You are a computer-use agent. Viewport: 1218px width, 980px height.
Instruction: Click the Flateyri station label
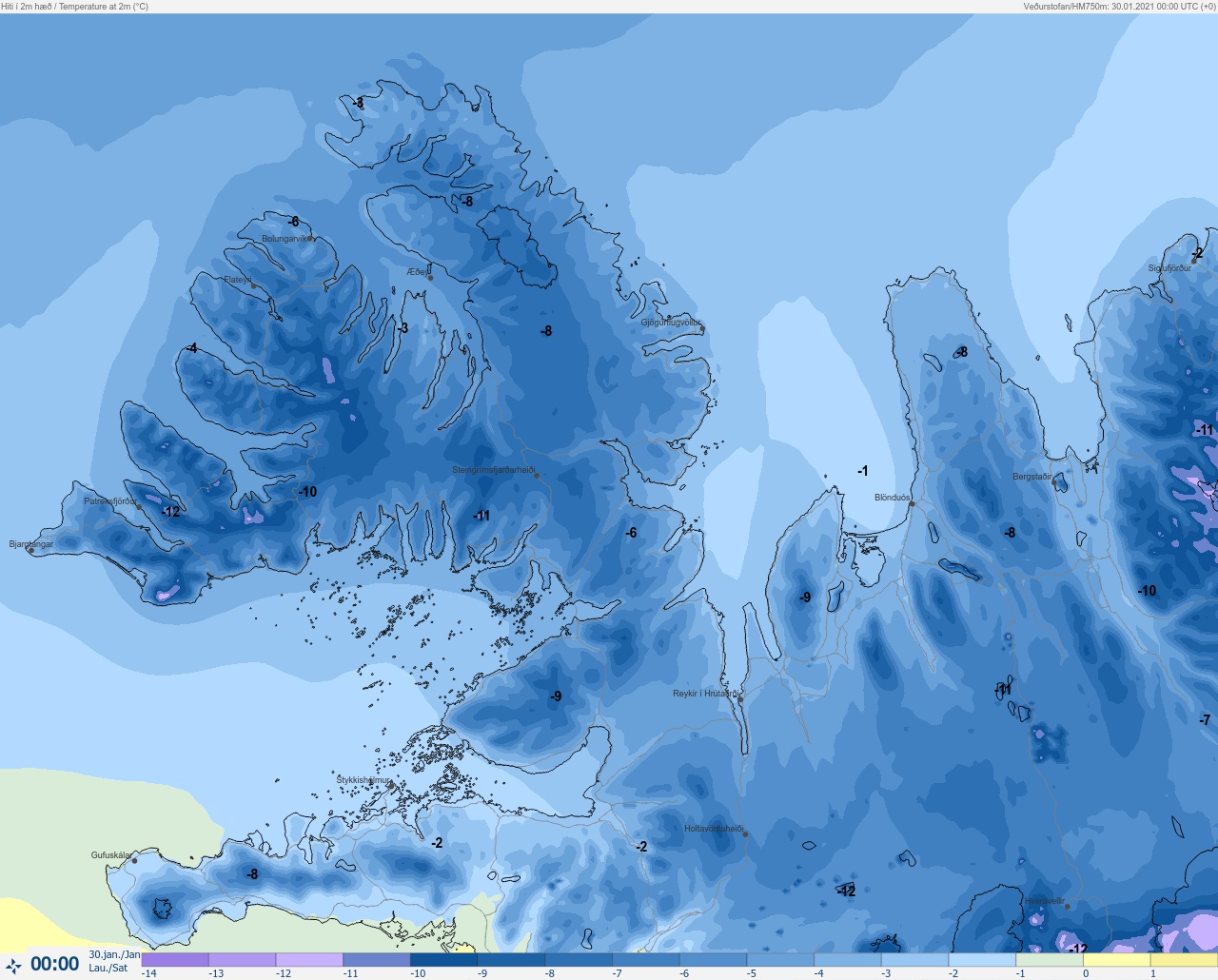click(x=237, y=280)
